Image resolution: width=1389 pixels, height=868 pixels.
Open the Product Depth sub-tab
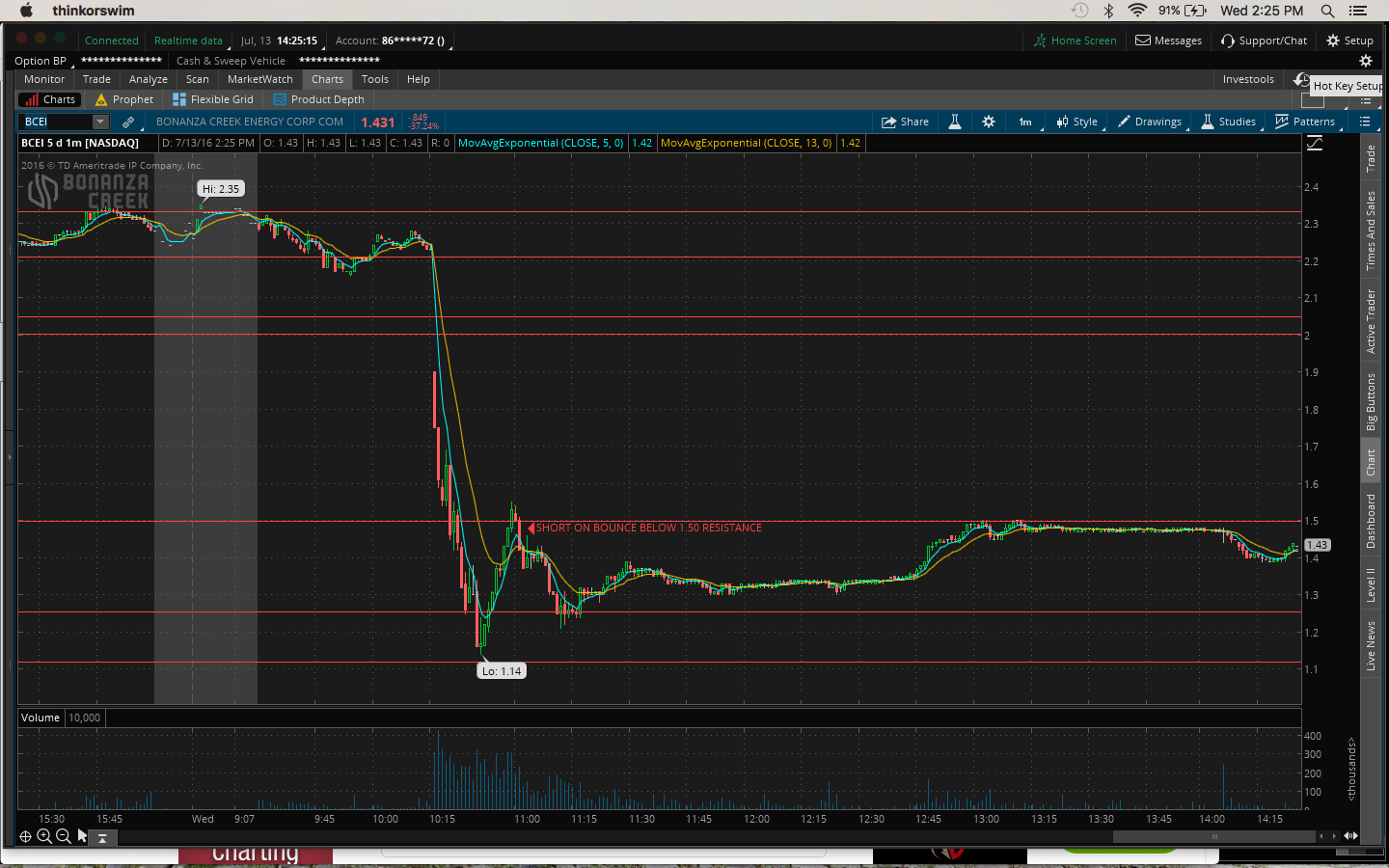[319, 99]
